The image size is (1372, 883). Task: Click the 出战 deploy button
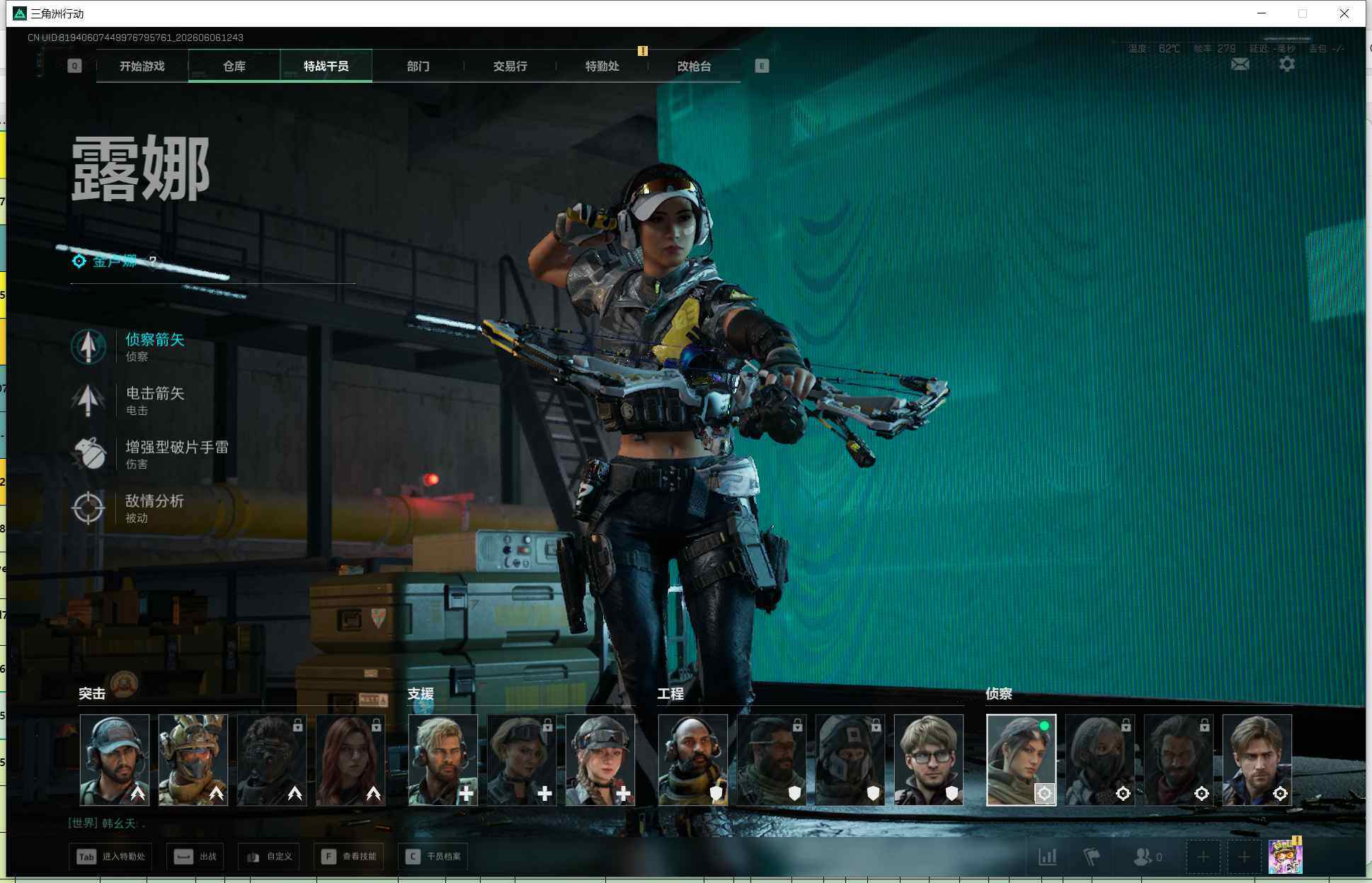click(196, 857)
